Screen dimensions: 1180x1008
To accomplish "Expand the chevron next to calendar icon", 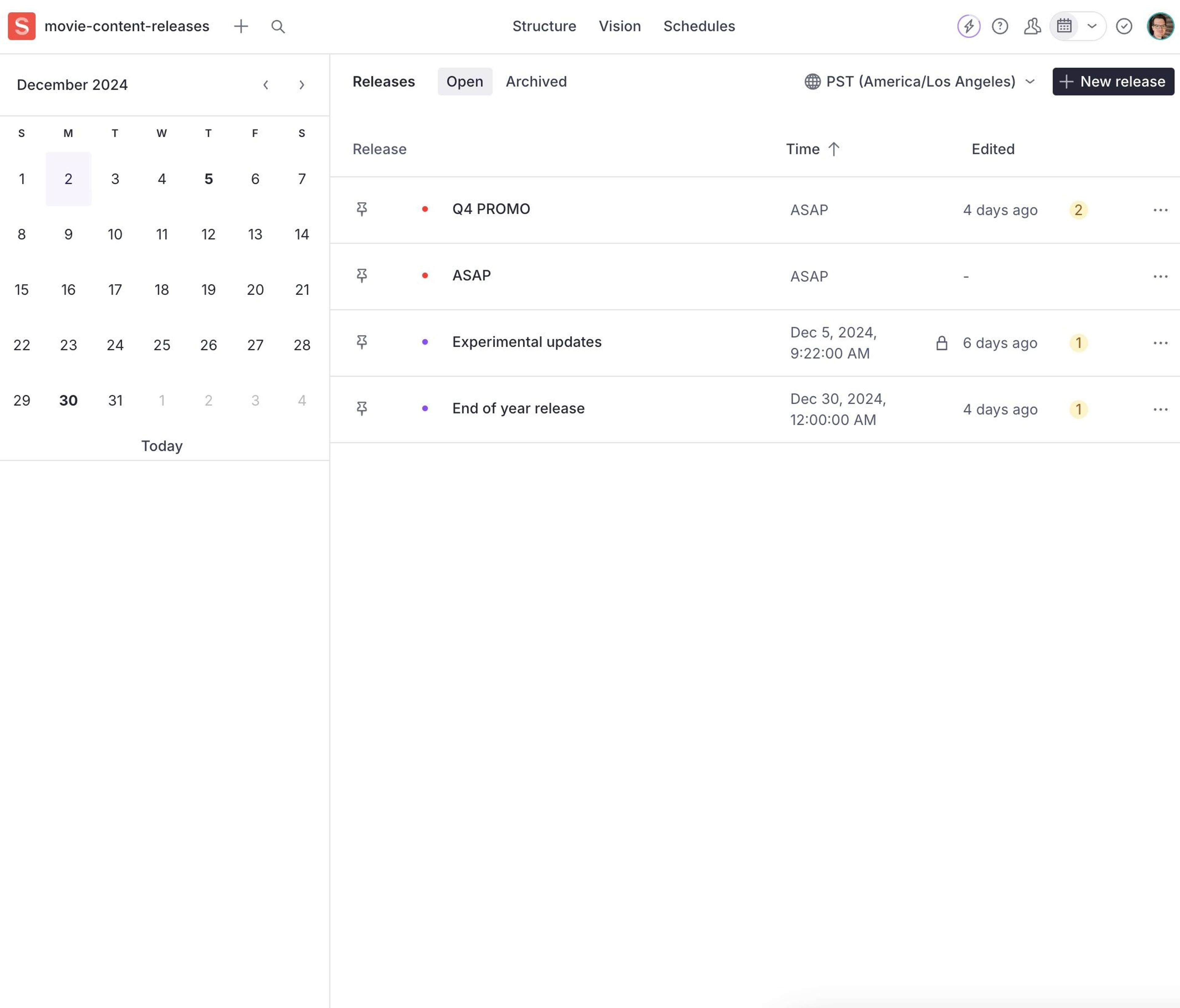I will tap(1092, 26).
